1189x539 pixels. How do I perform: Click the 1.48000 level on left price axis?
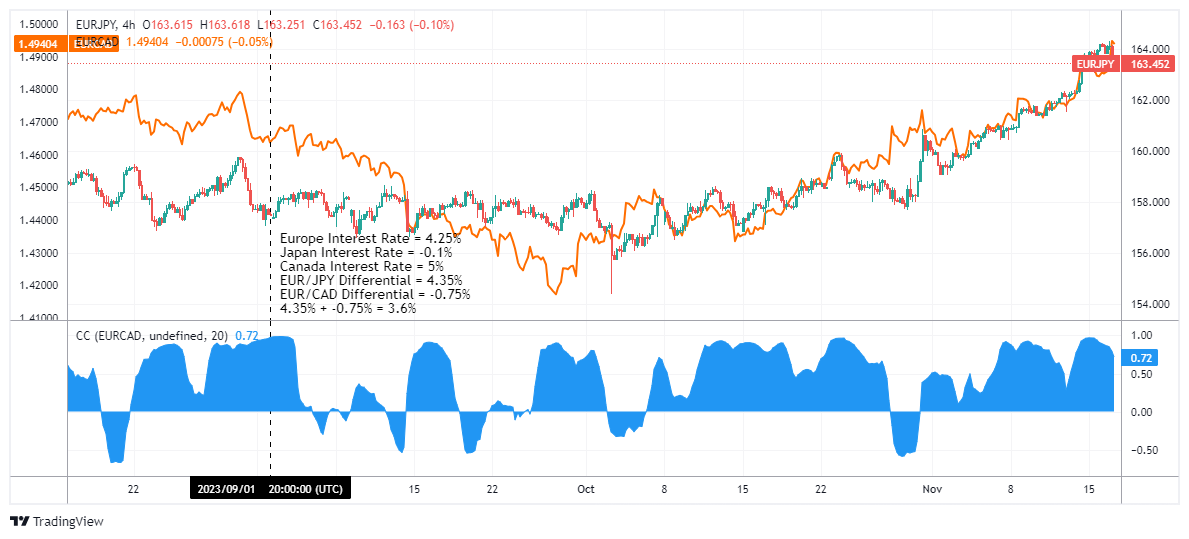[x=38, y=89]
